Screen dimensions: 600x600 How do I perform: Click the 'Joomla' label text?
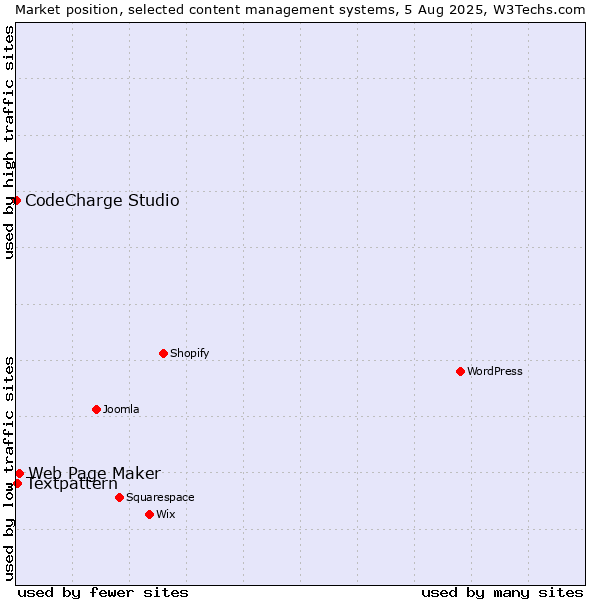click(x=121, y=409)
